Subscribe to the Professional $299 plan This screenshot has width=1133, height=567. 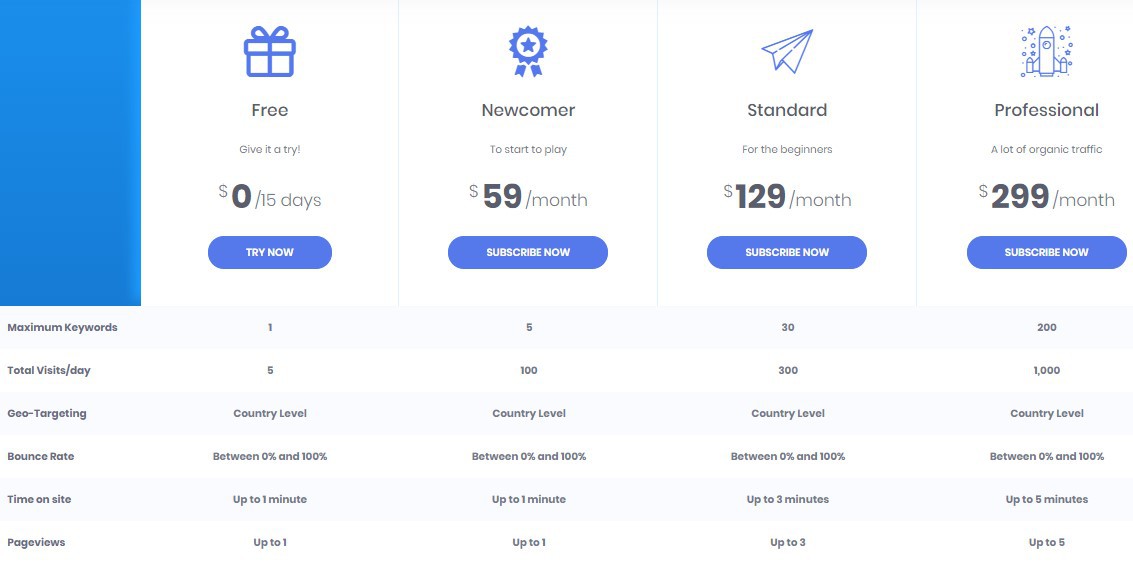1046,252
